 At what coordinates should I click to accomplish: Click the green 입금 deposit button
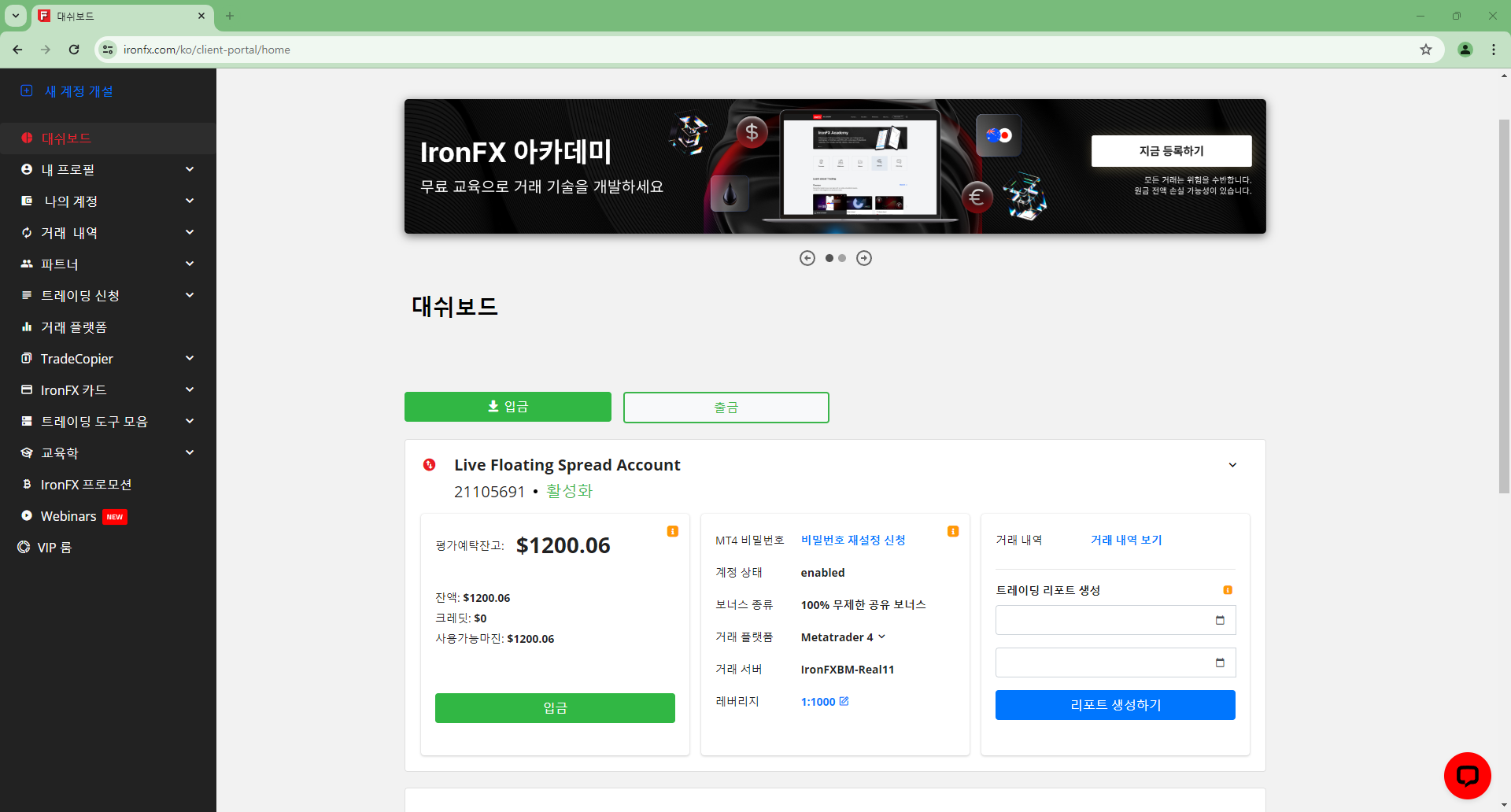508,407
